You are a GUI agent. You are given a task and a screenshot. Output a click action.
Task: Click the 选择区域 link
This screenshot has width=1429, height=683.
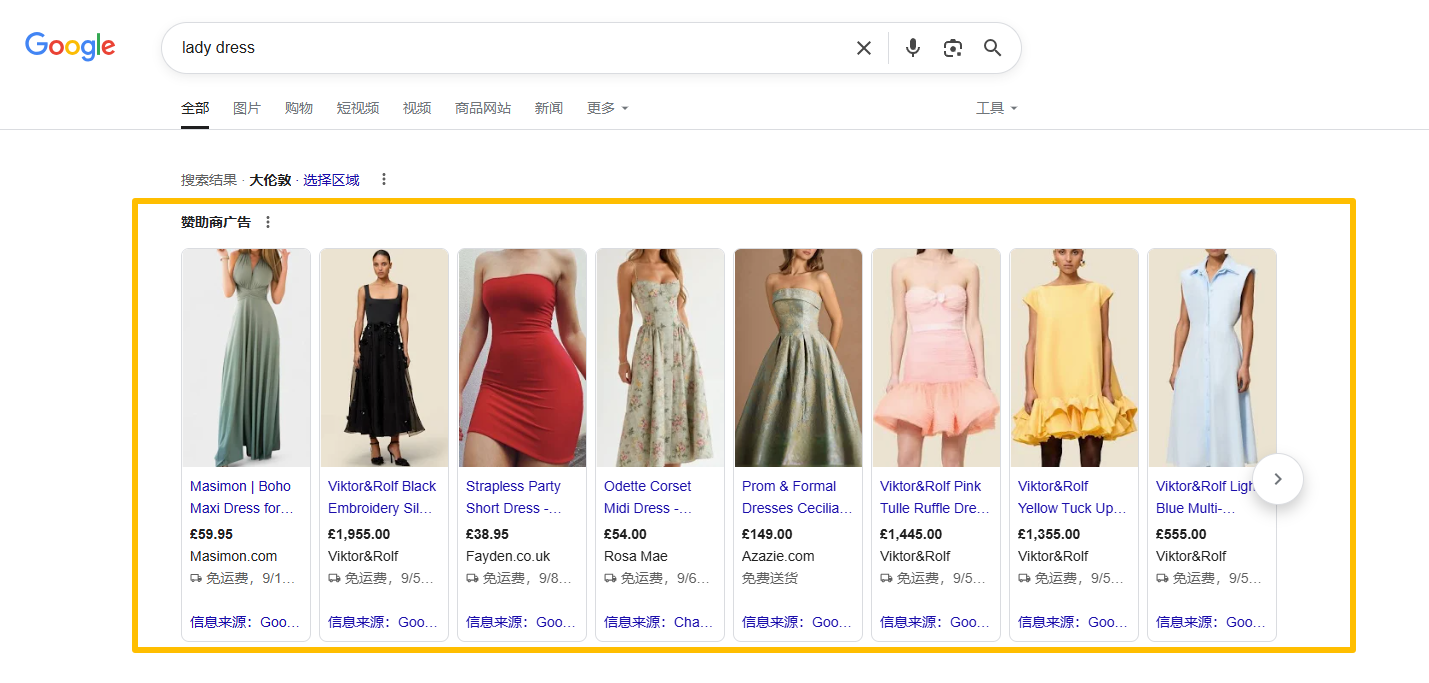[331, 179]
